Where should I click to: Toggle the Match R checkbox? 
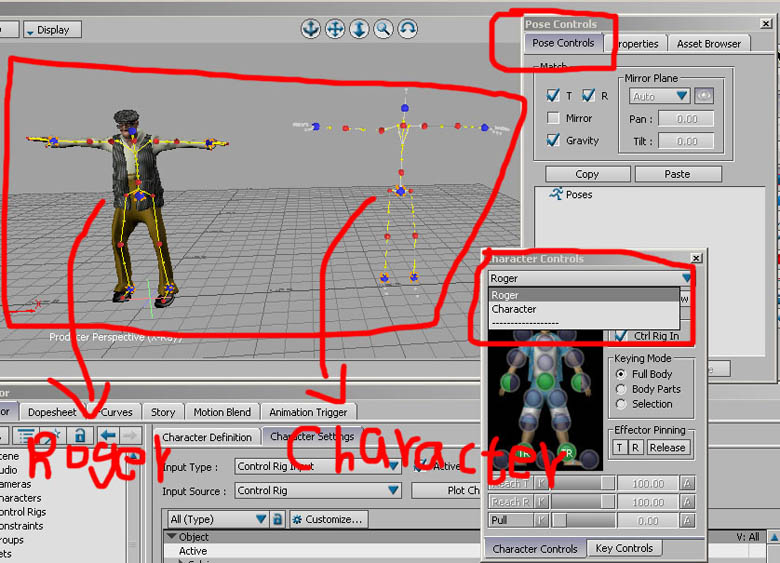(x=588, y=95)
